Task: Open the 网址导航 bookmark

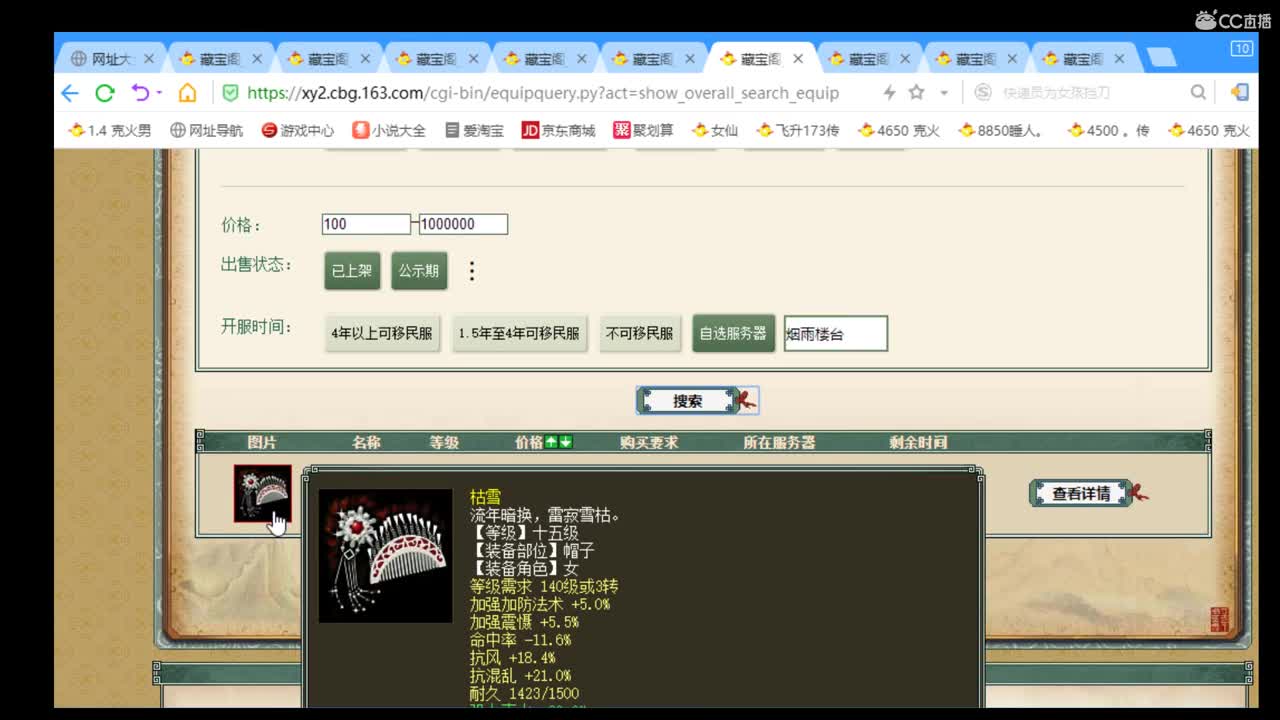Action: pos(207,130)
